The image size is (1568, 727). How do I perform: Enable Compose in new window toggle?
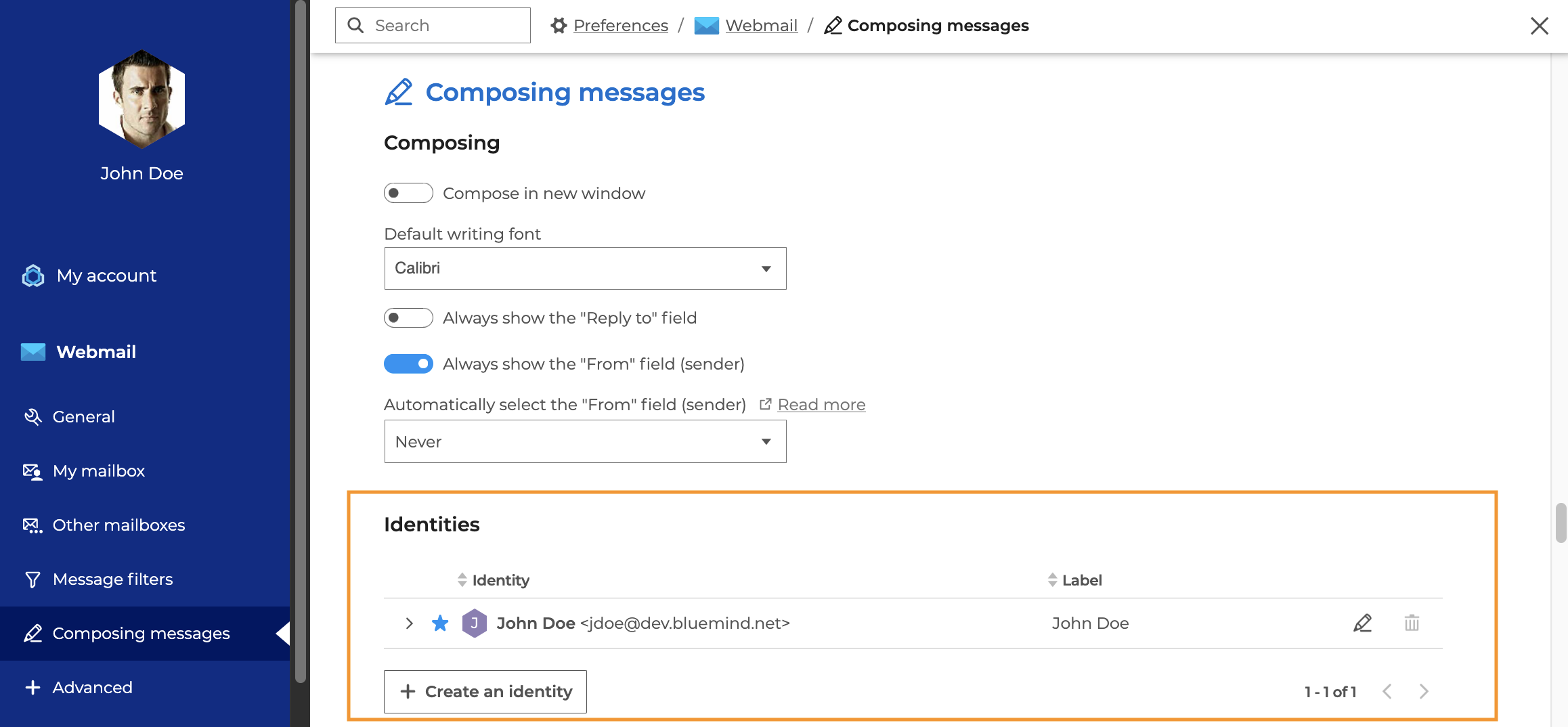(408, 193)
